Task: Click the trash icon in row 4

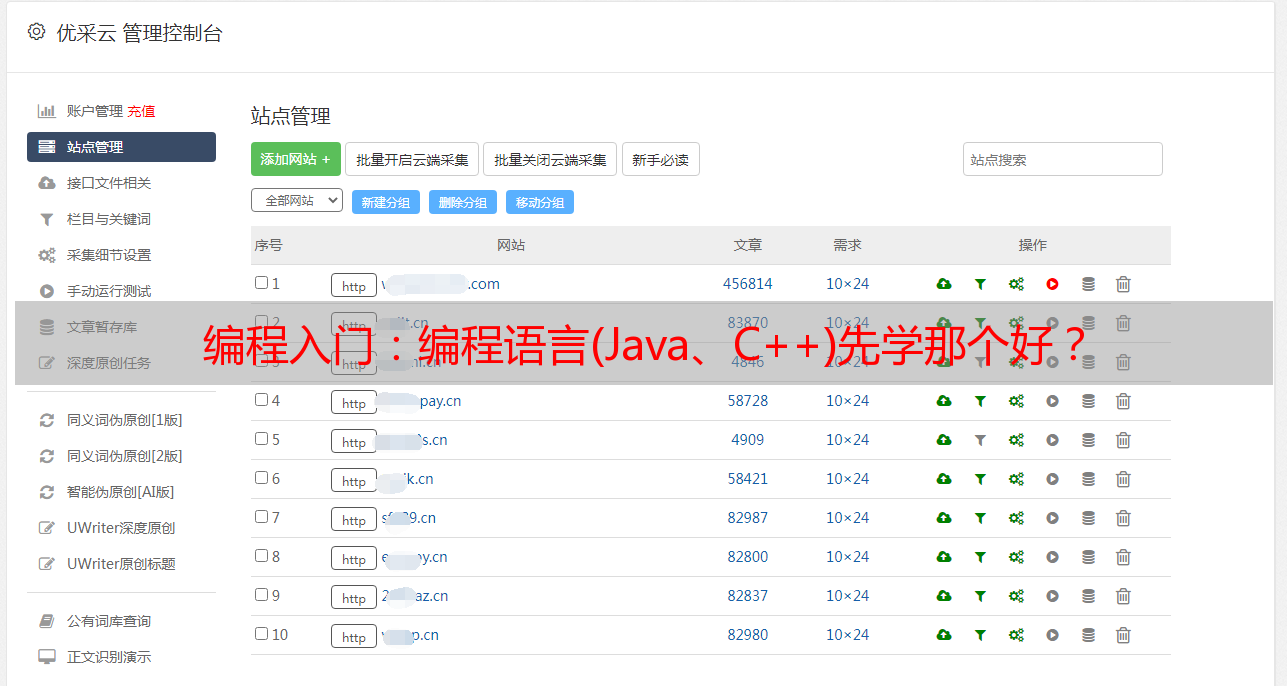Action: point(1123,401)
